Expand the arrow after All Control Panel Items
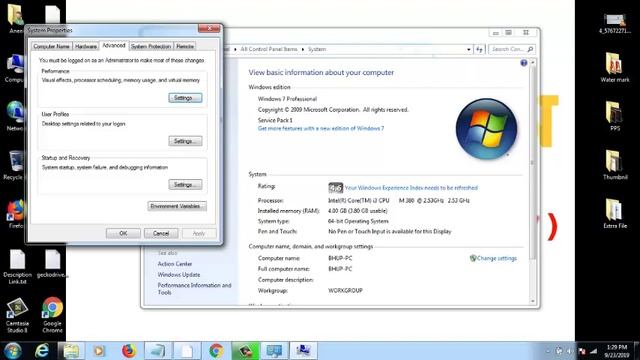Viewport: 640px width, 360px height. coord(303,49)
